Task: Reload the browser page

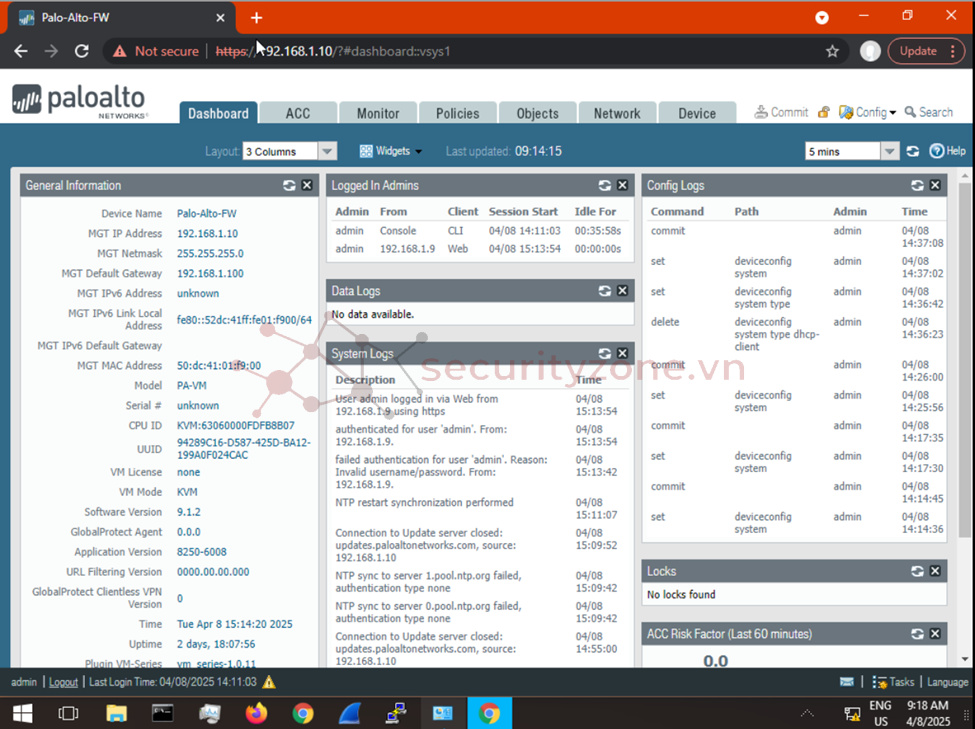Action: 81,51
